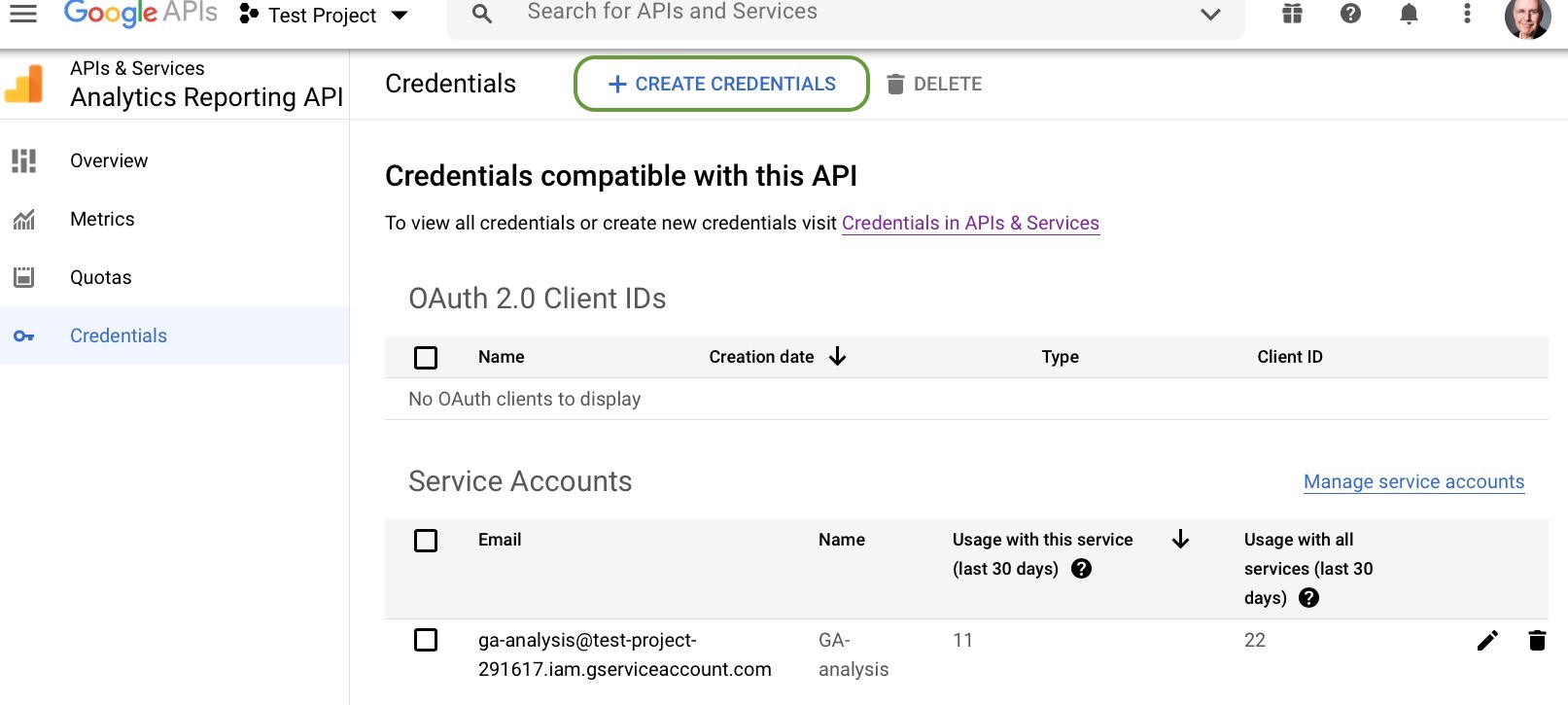This screenshot has height=705, width=1568.
Task: Open the Quotas sidebar item
Action: pos(100,277)
